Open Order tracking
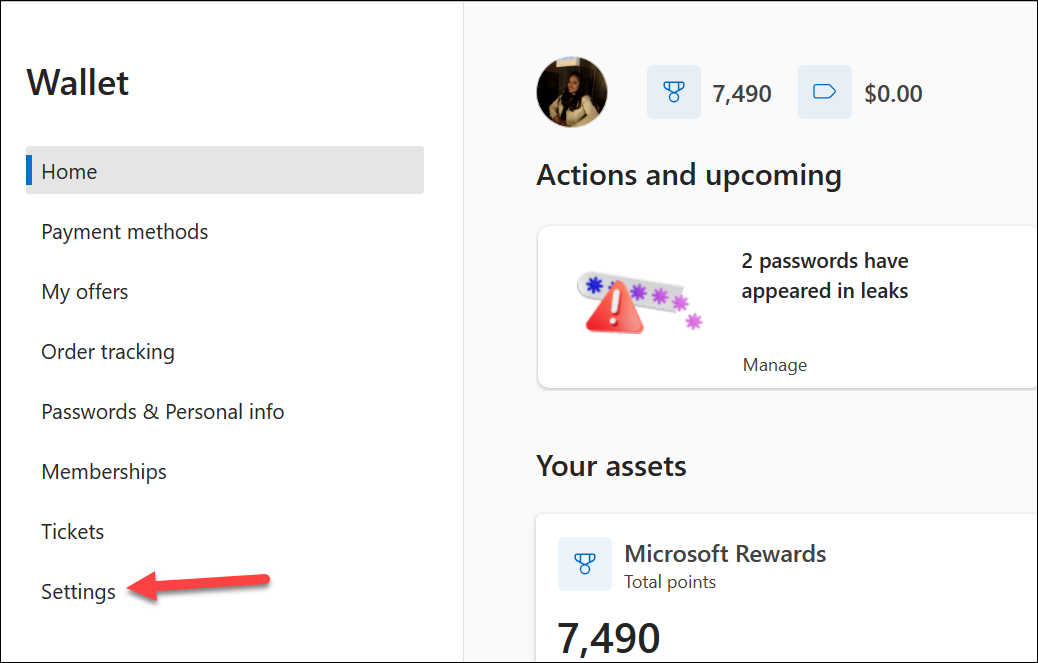 (x=107, y=351)
